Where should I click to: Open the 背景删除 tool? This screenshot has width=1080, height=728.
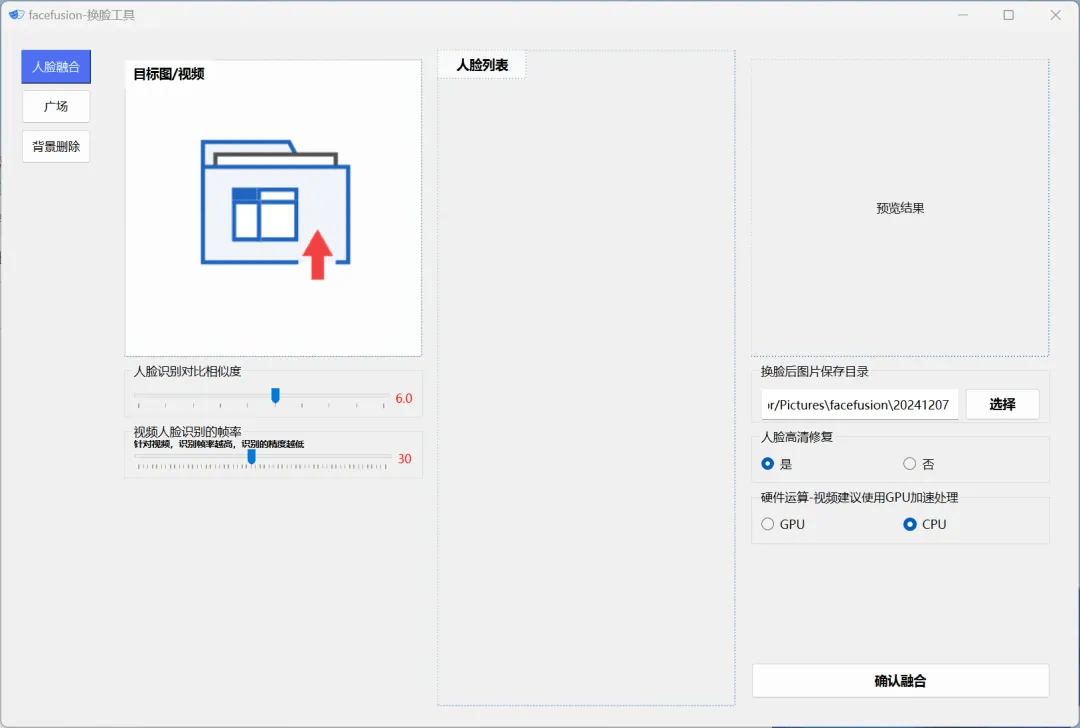(55, 146)
